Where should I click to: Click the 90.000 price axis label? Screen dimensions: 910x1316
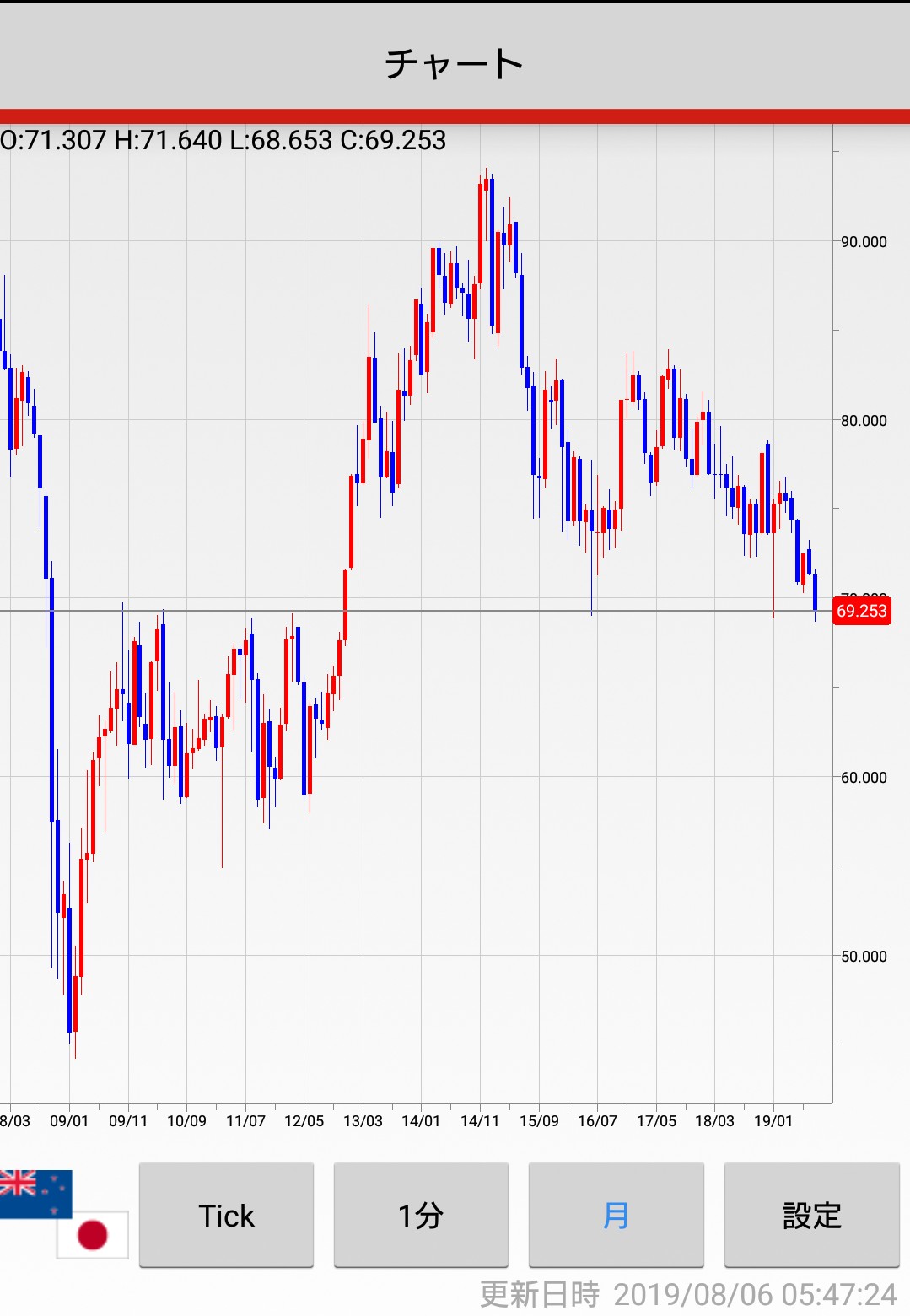tap(864, 242)
